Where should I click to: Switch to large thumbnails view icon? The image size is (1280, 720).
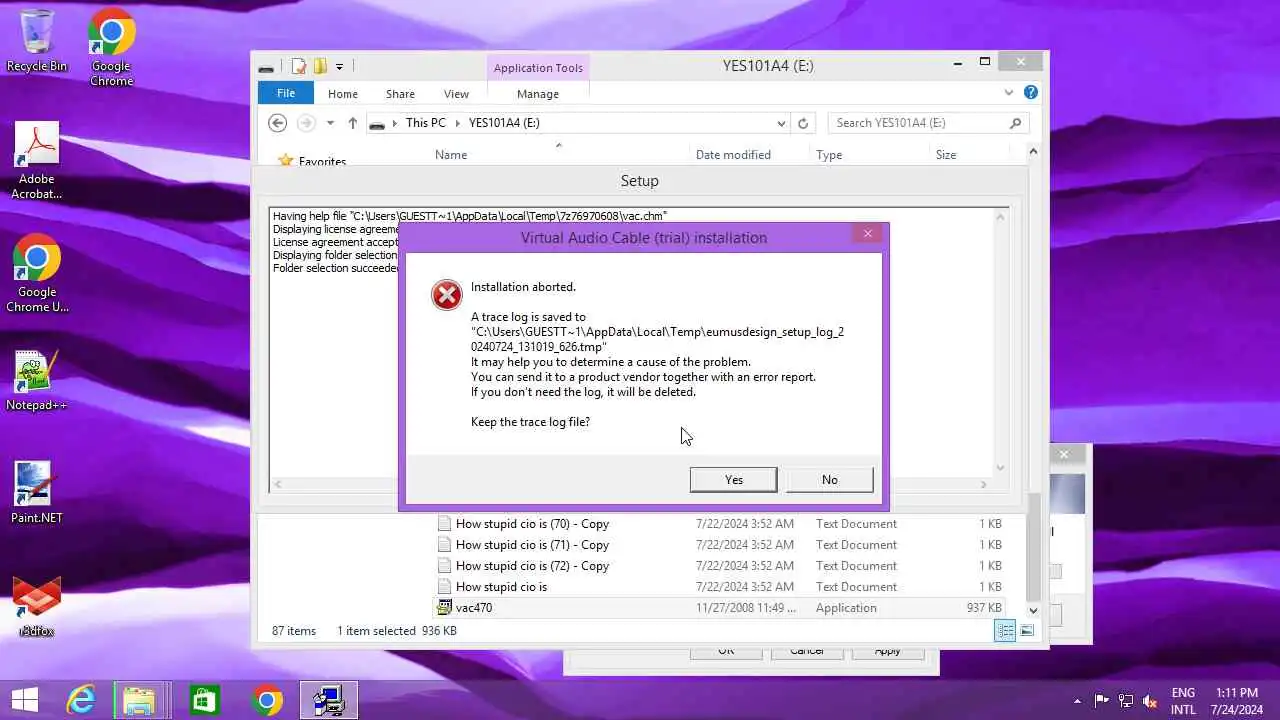click(x=1027, y=631)
